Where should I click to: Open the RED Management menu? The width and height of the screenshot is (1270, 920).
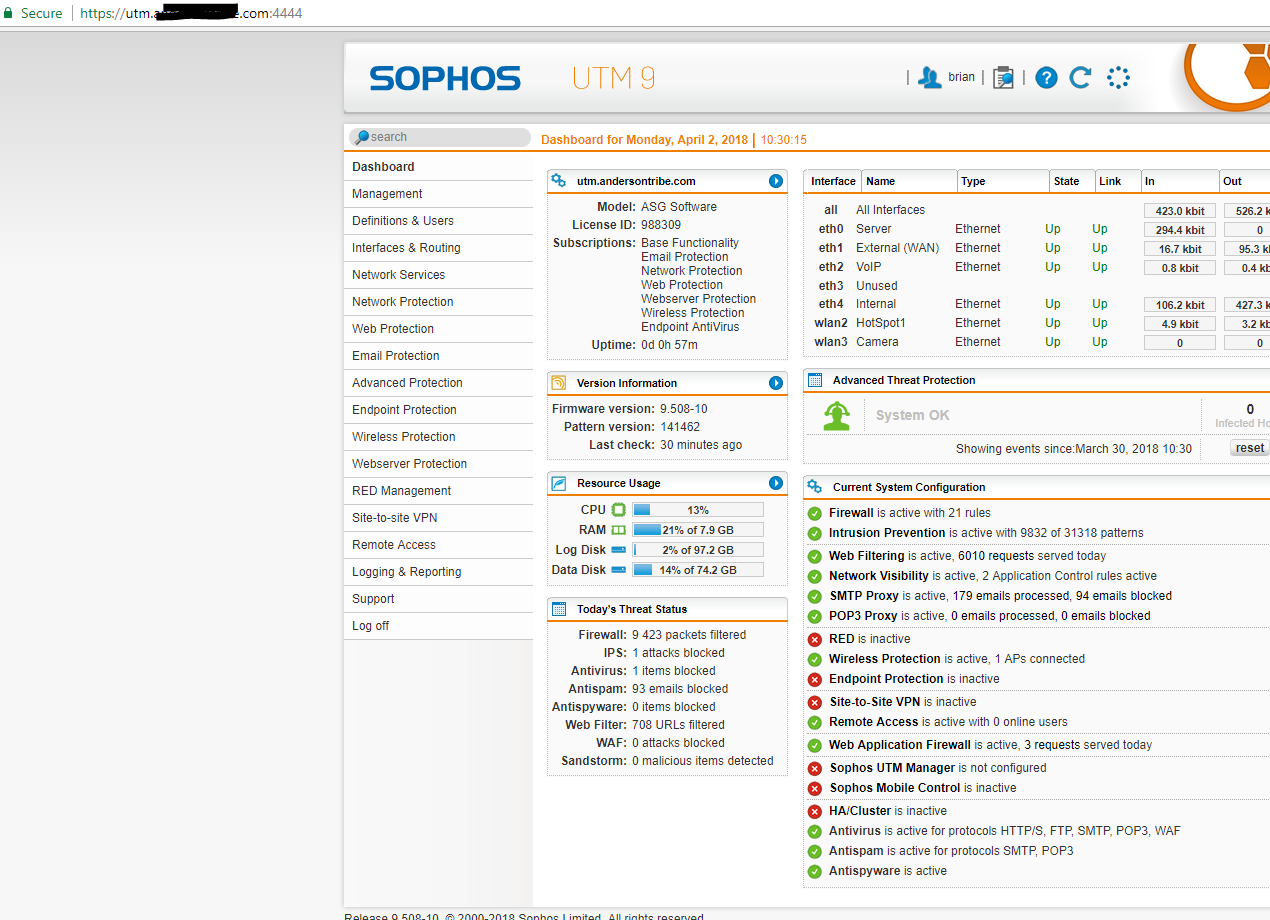(438, 491)
